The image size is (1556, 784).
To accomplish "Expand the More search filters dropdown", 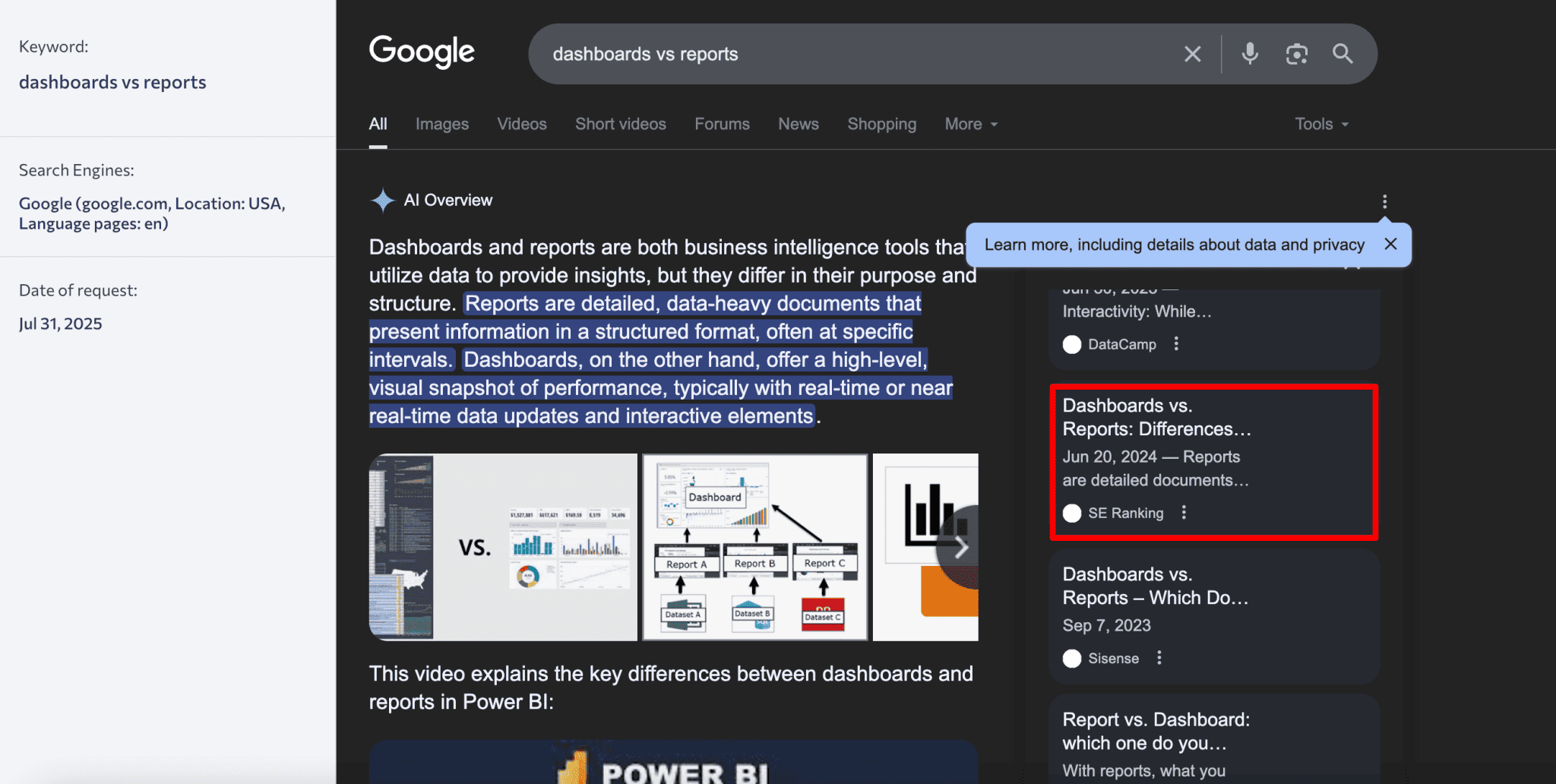I will click(x=971, y=124).
